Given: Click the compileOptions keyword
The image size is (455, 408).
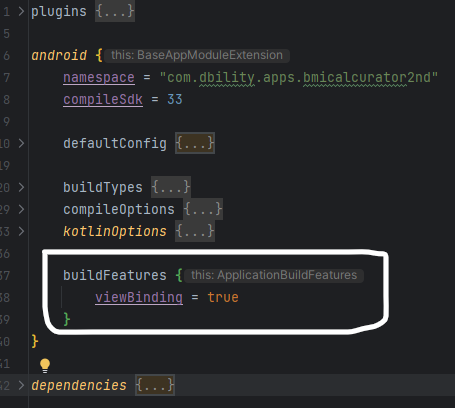Looking at the screenshot, I should pos(119,209).
